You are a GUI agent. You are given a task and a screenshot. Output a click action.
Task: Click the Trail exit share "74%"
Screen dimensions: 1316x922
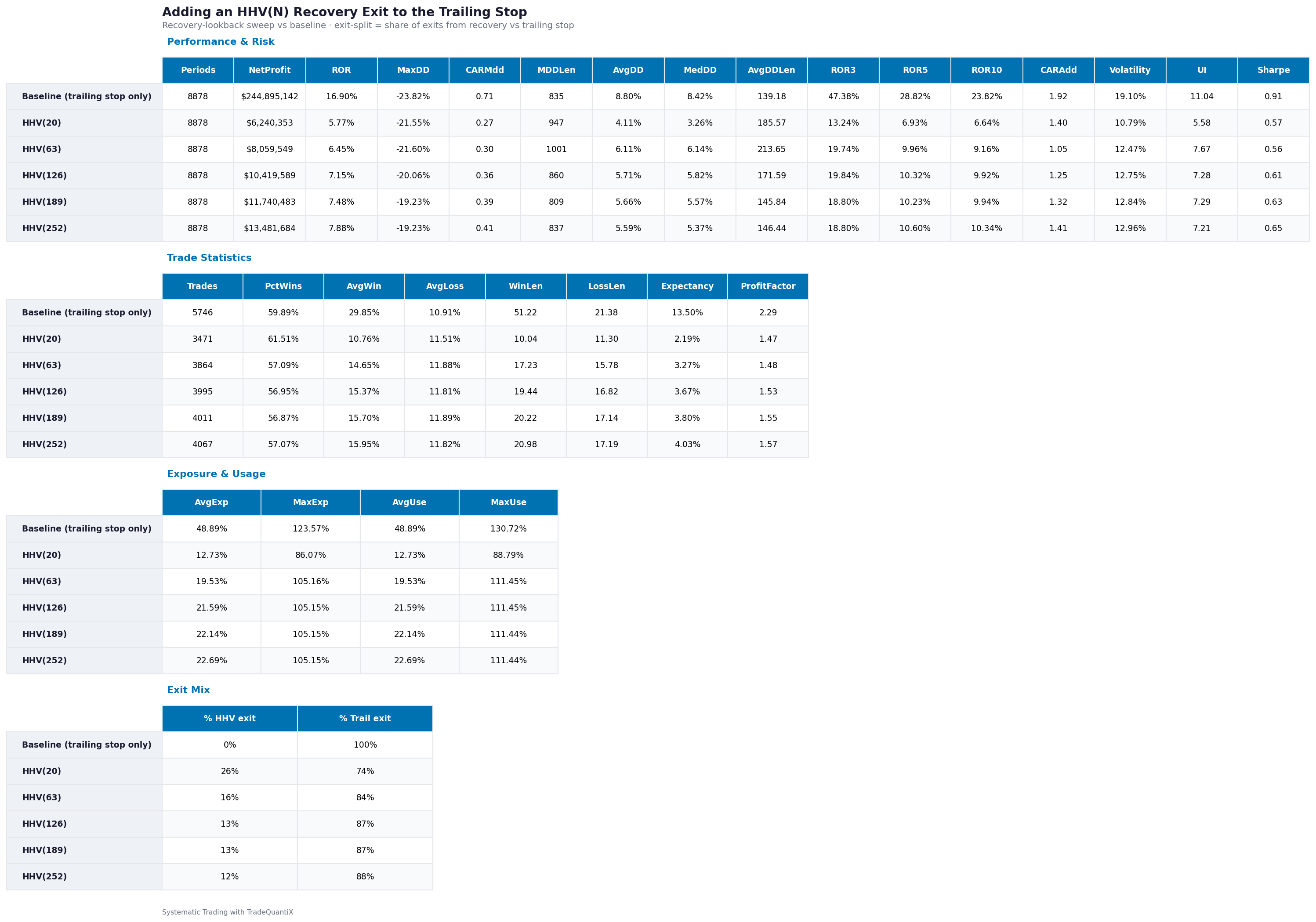365,771
